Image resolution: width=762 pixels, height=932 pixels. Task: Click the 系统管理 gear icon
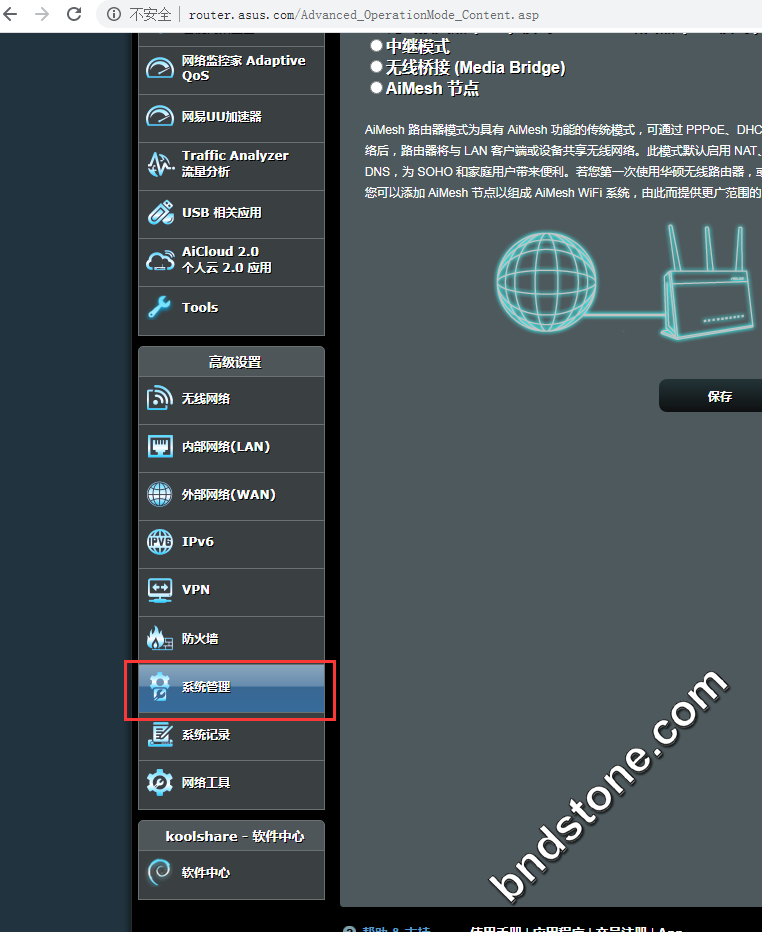coord(159,687)
